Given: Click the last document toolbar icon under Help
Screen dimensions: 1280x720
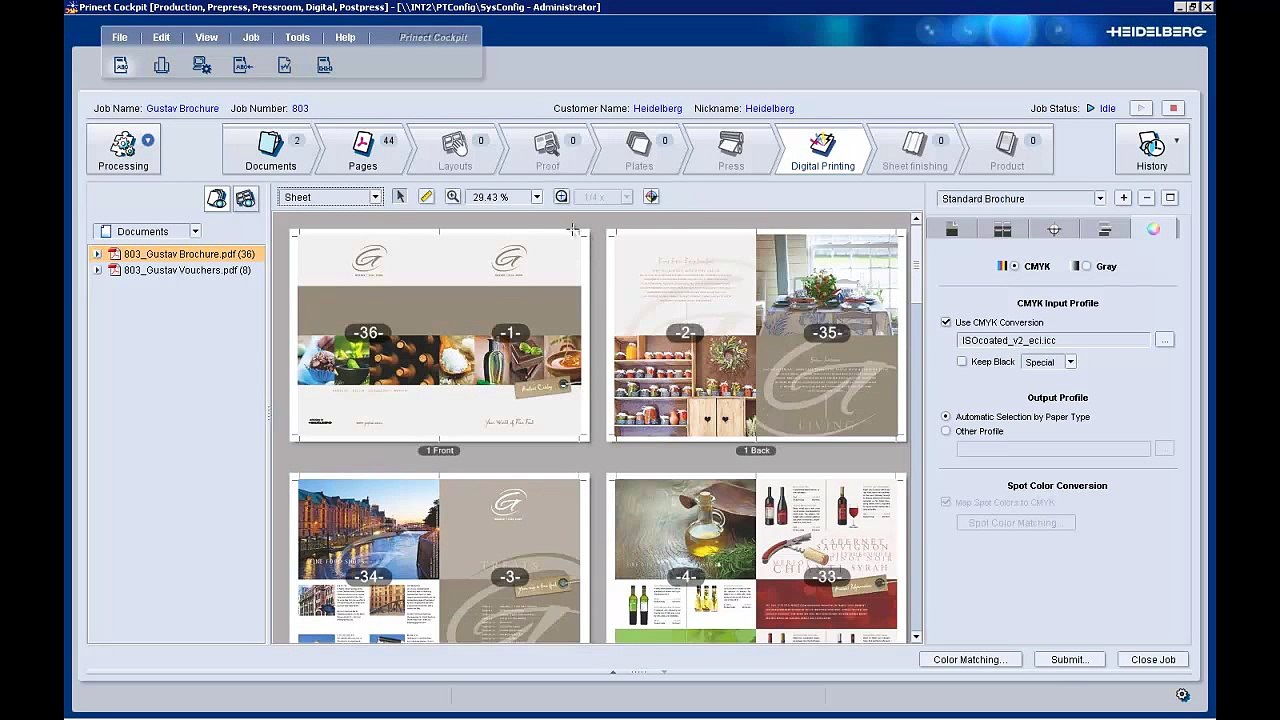Looking at the screenshot, I should tap(325, 65).
